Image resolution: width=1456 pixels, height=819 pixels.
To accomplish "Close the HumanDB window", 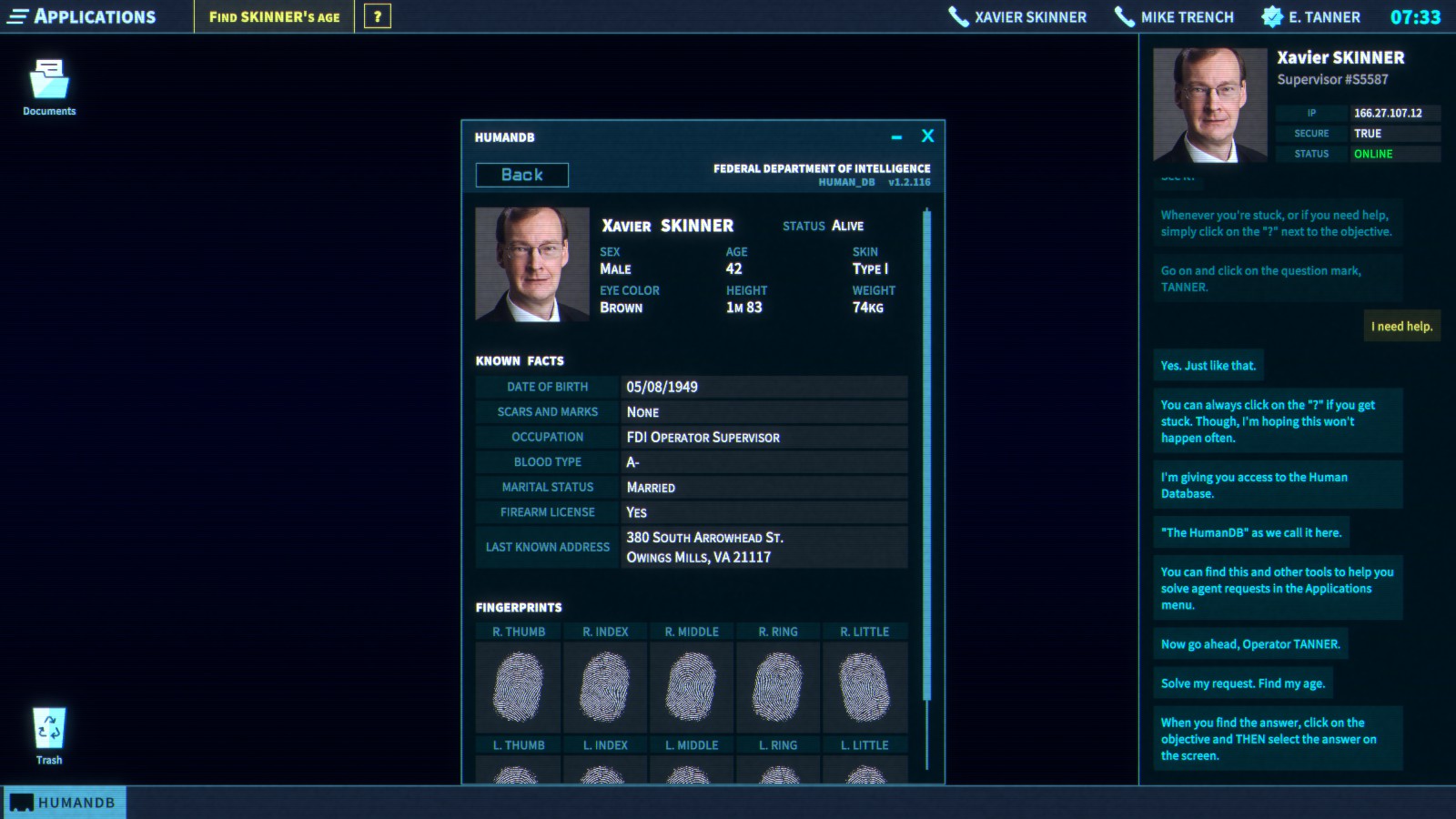I will [x=927, y=136].
